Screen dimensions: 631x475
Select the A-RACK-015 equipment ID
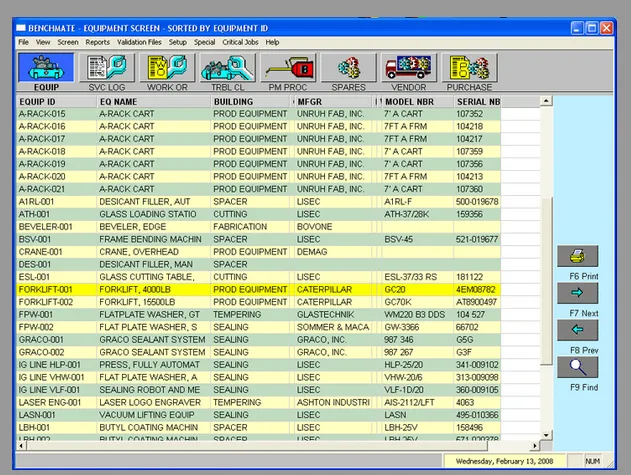tap(42, 114)
